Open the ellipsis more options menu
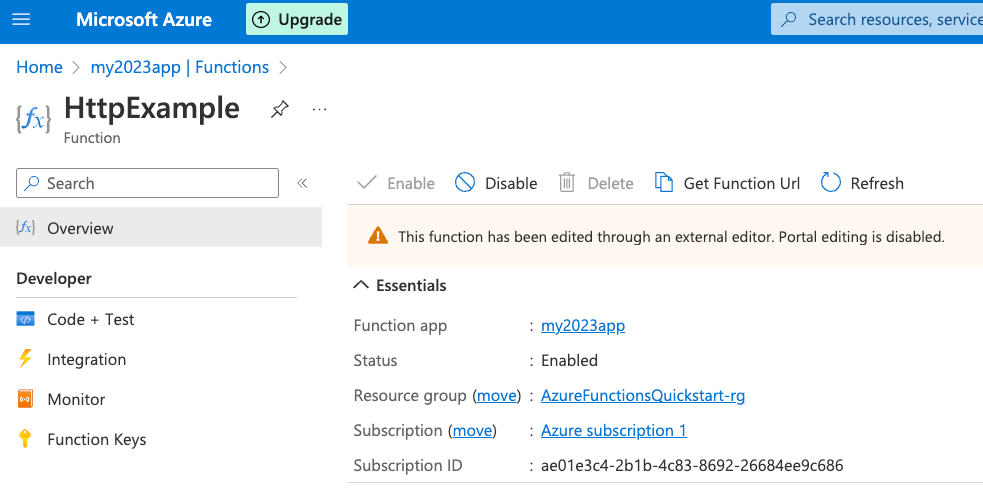This screenshot has width=983, height=496. [320, 109]
